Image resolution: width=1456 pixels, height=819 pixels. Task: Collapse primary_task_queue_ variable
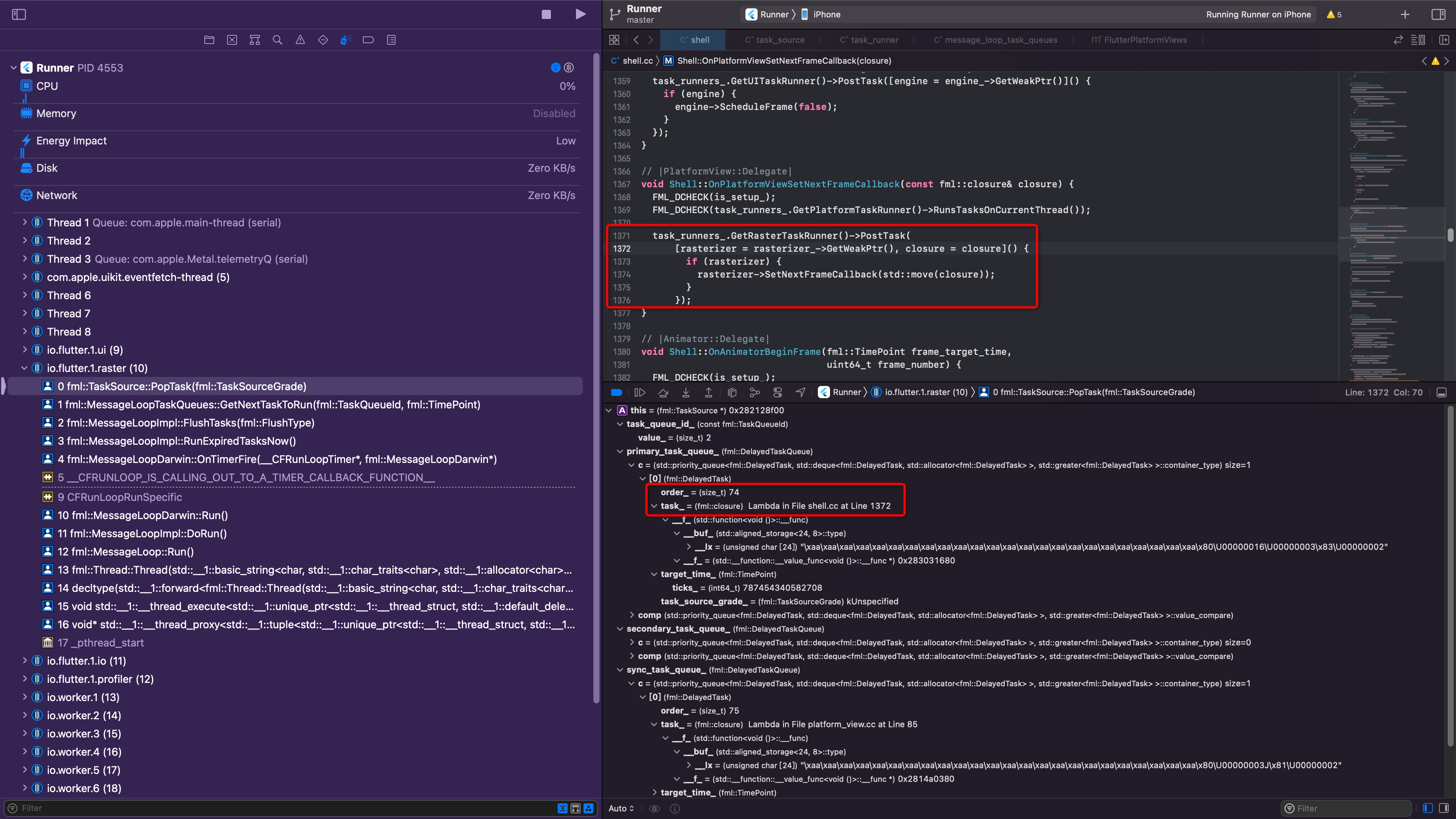[620, 452]
